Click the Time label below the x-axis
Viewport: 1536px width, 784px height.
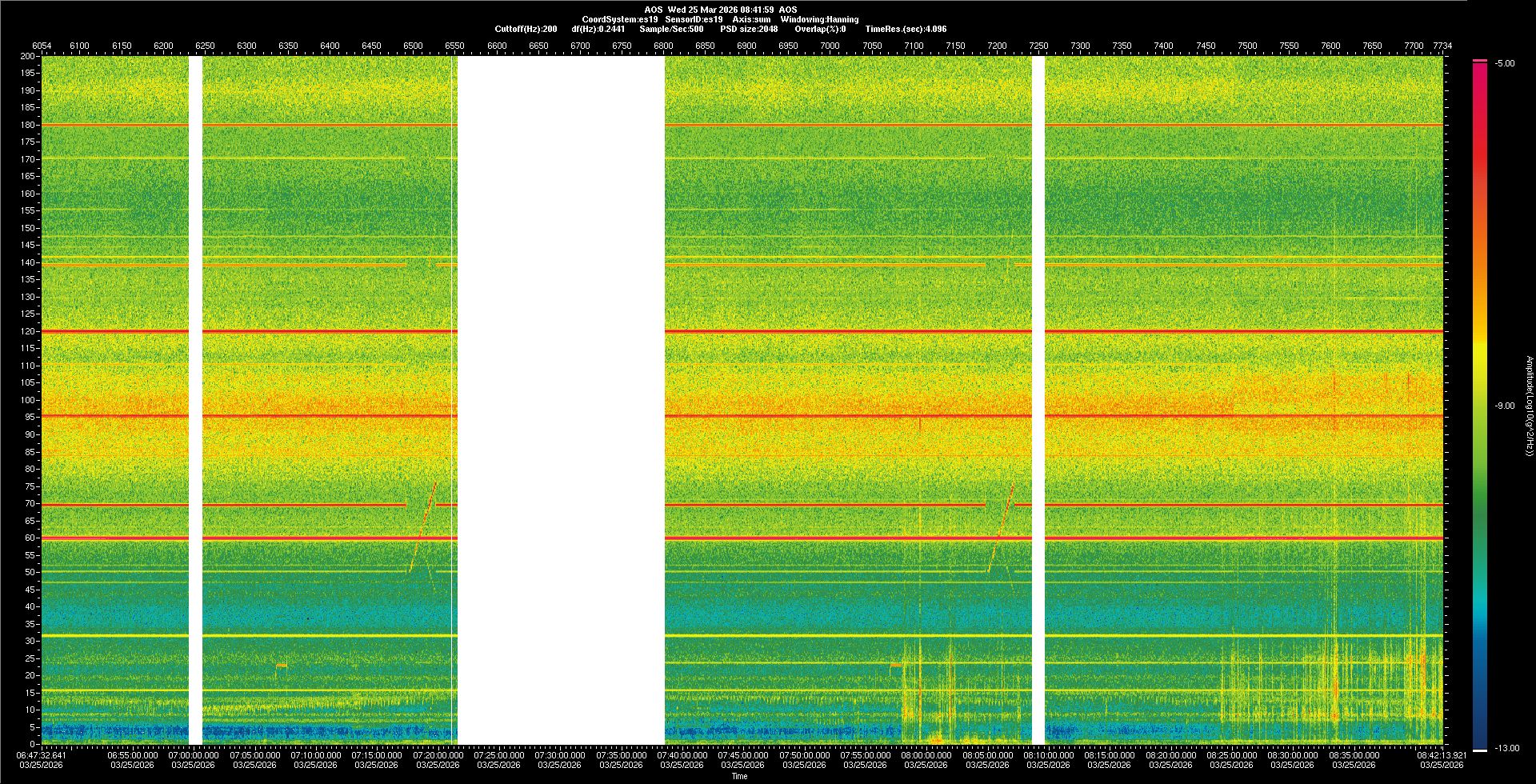(739, 776)
